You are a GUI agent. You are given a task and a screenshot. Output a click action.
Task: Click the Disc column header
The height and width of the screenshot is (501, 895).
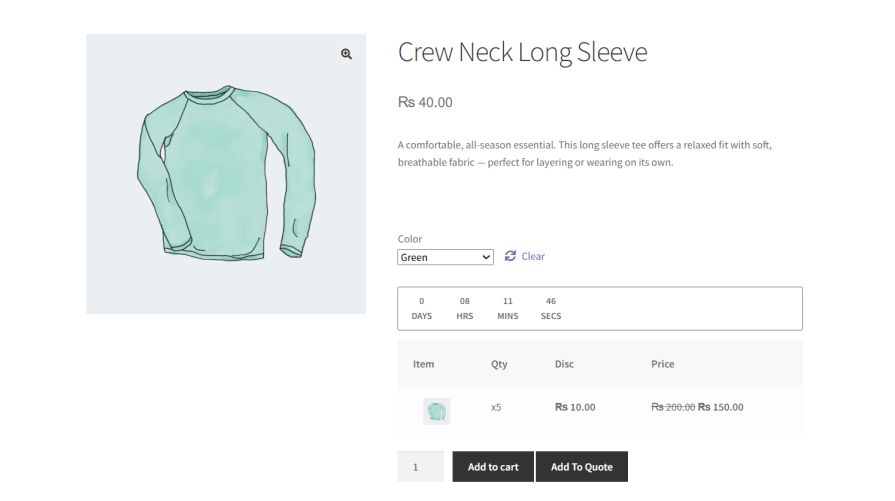[x=564, y=364]
